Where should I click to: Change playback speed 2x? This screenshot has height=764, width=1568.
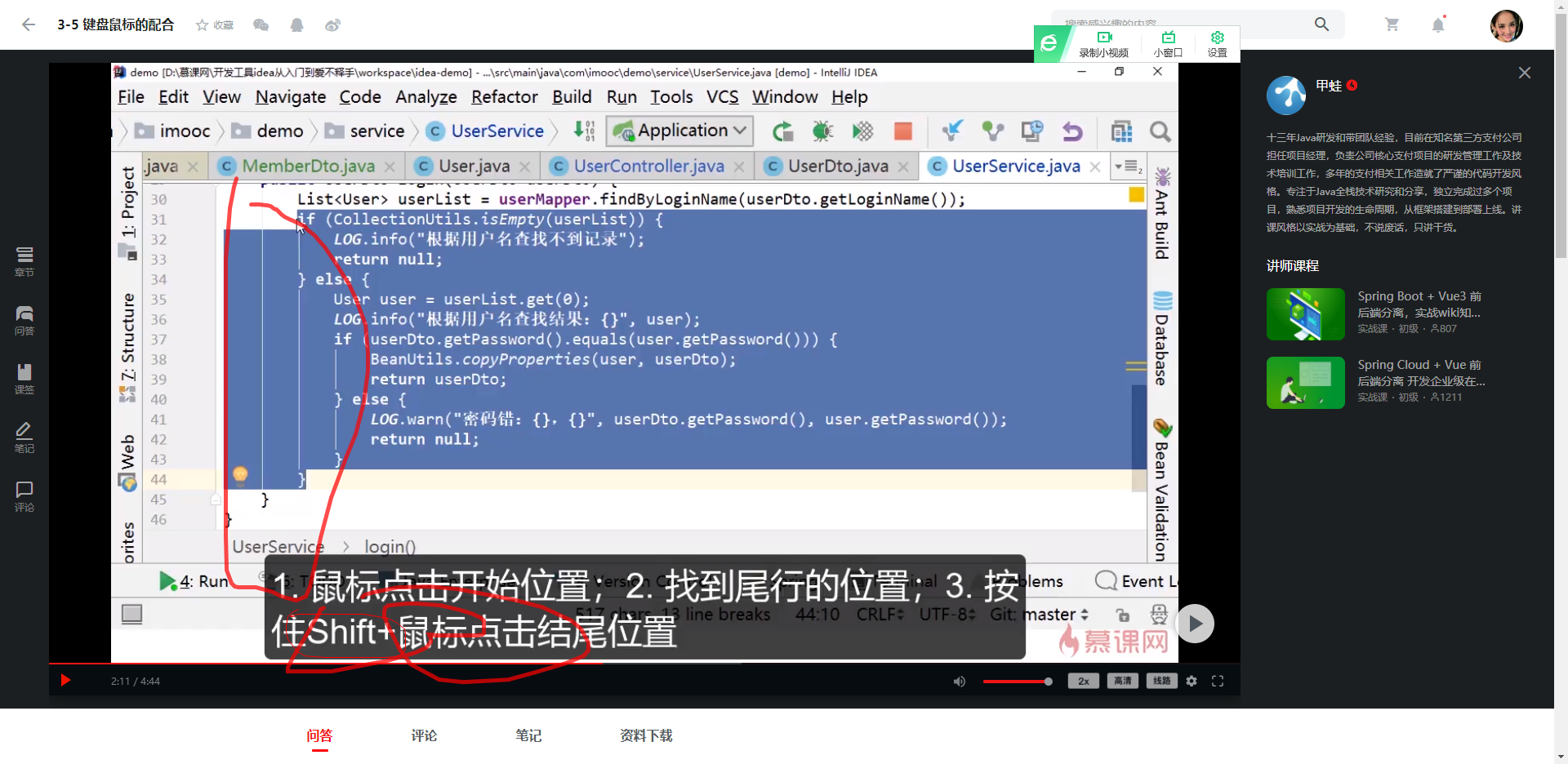pyautogui.click(x=1084, y=681)
